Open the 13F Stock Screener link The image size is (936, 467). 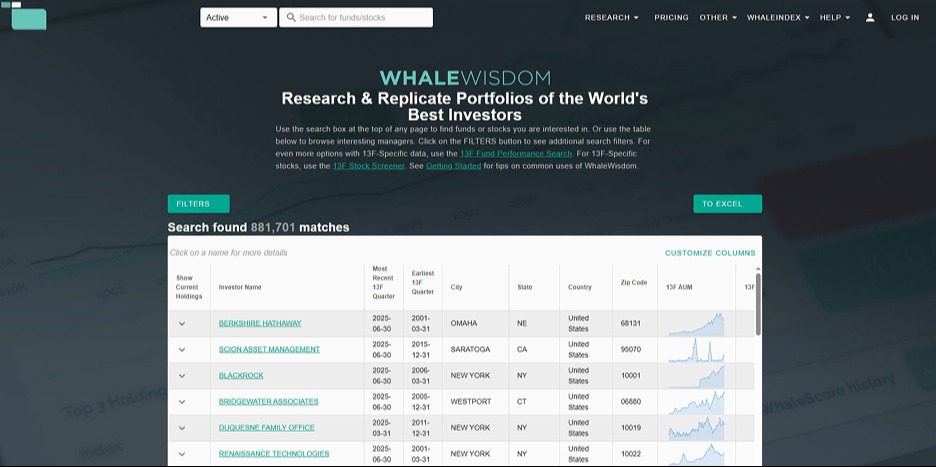(368, 166)
